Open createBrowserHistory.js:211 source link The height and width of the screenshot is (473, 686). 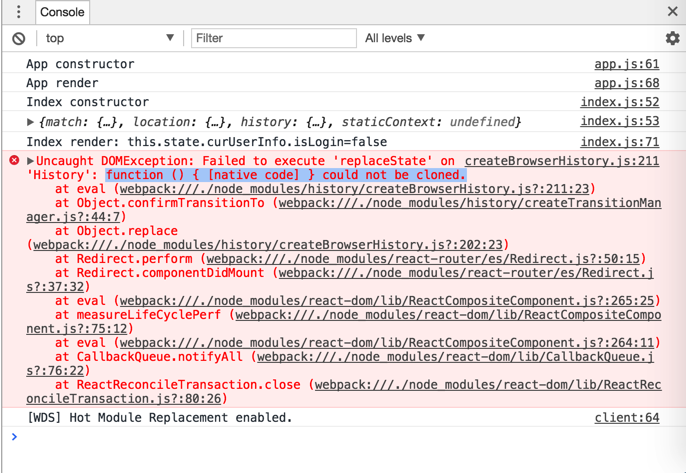pyautogui.click(x=561, y=161)
